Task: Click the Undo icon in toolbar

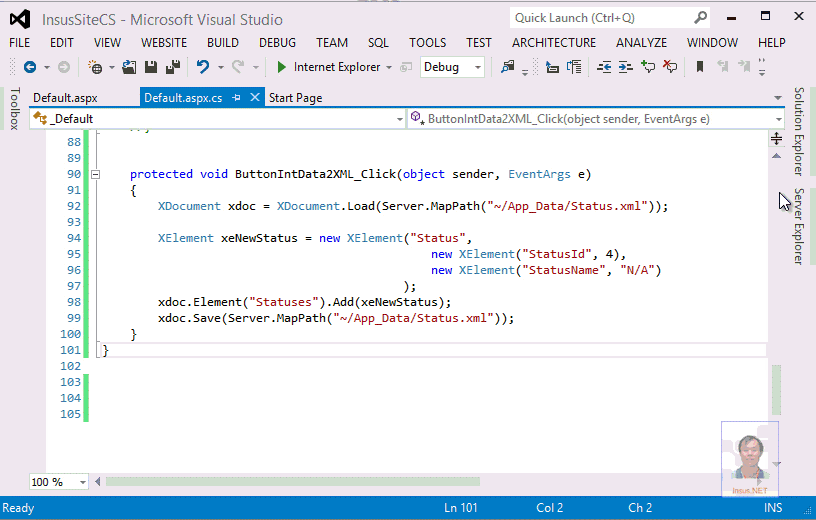Action: [x=203, y=67]
